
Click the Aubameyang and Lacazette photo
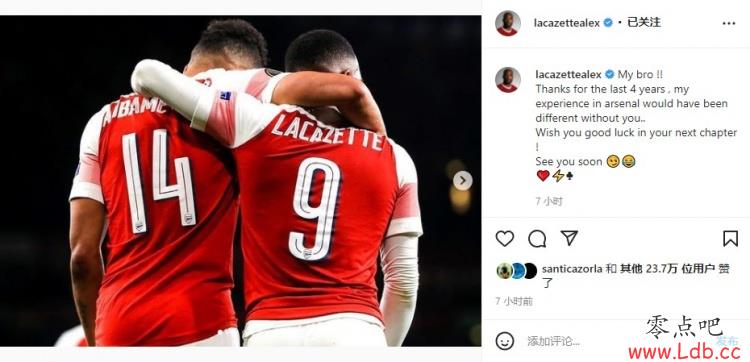[x=241, y=181]
